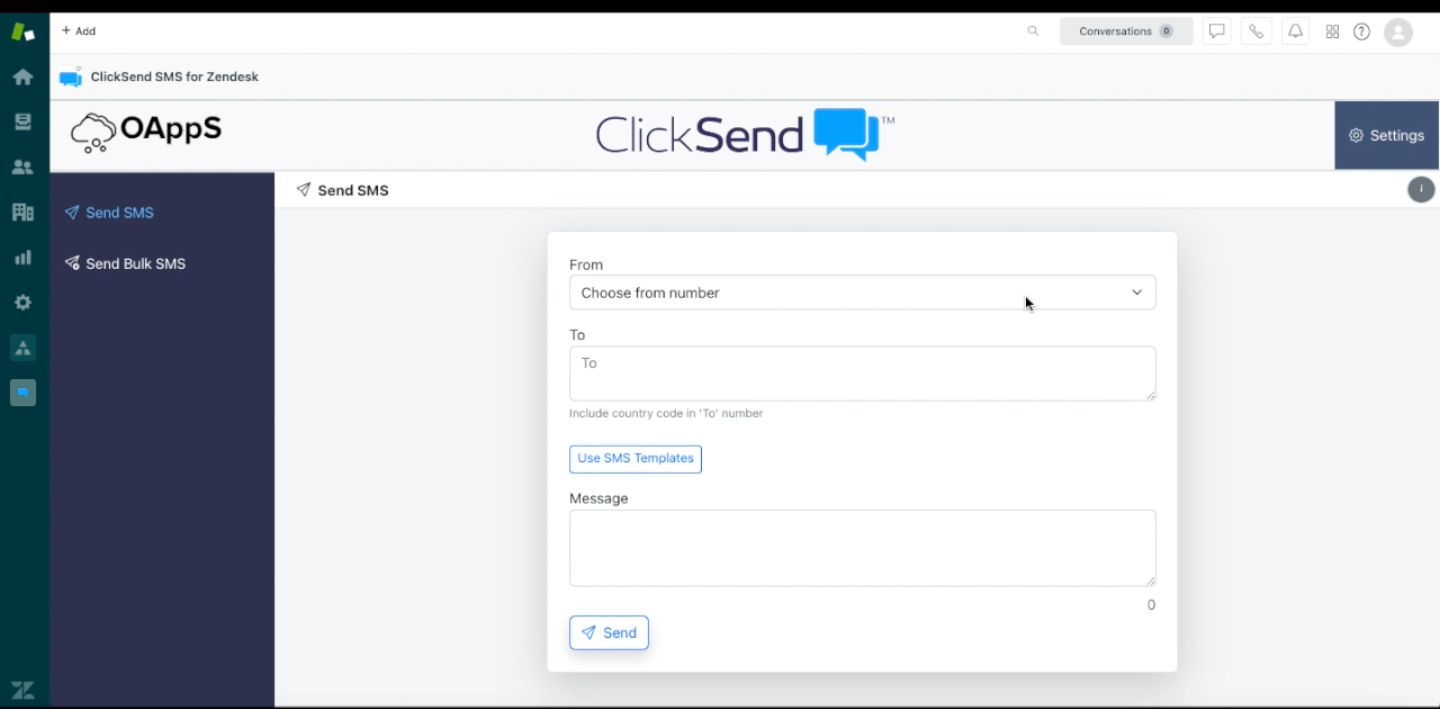Click the info icon beside Send SMS header
Image resolution: width=1440 pixels, height=709 pixels.
[x=1421, y=189]
